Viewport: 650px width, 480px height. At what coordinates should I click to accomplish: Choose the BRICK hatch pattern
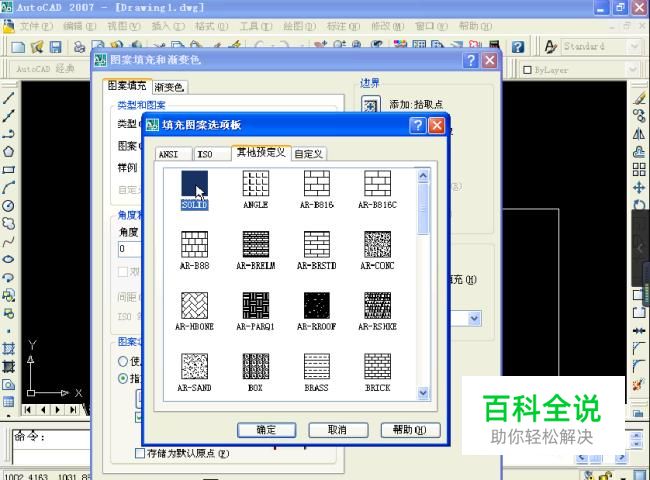point(377,366)
